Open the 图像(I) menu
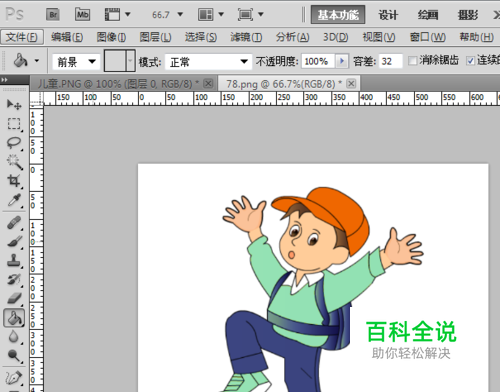500x392 pixels. pos(111,37)
